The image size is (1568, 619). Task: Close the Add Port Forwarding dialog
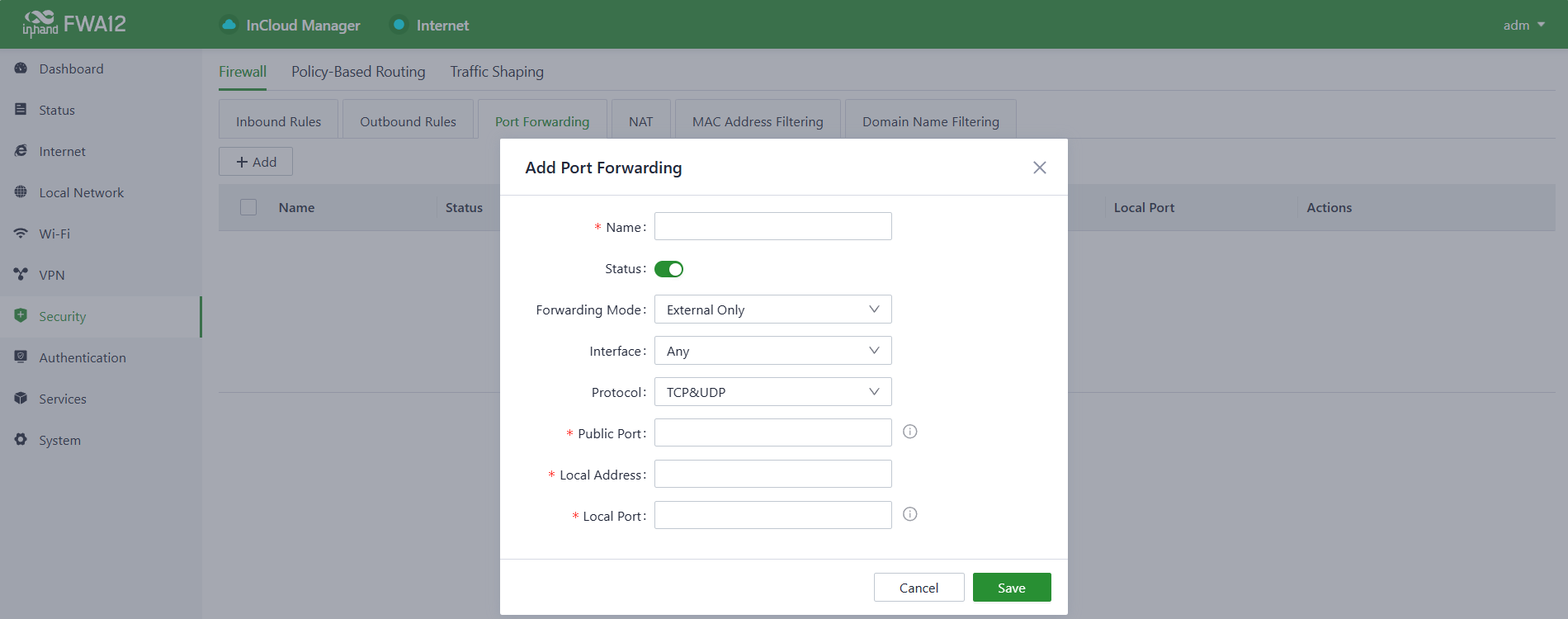[x=1039, y=168]
